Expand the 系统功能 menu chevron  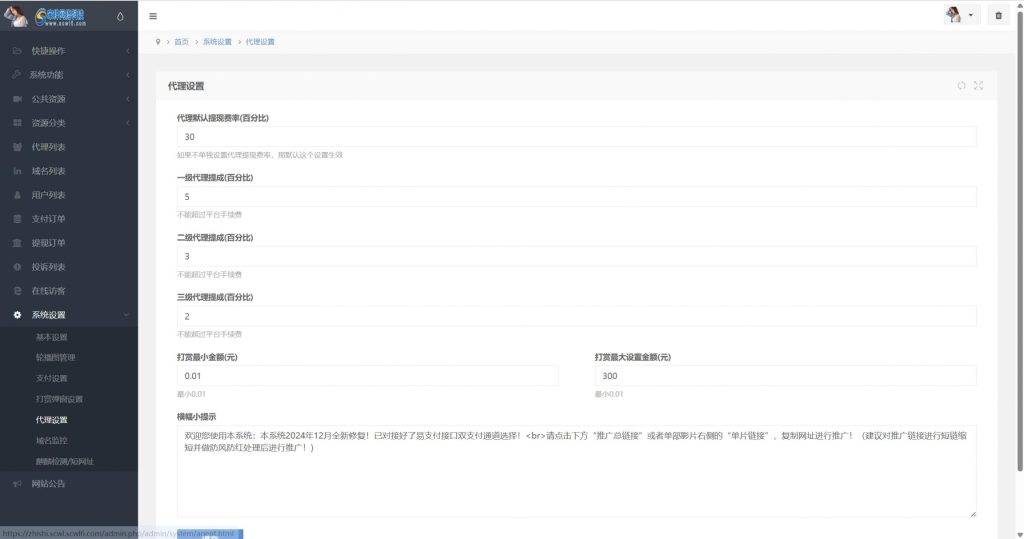click(x=127, y=75)
